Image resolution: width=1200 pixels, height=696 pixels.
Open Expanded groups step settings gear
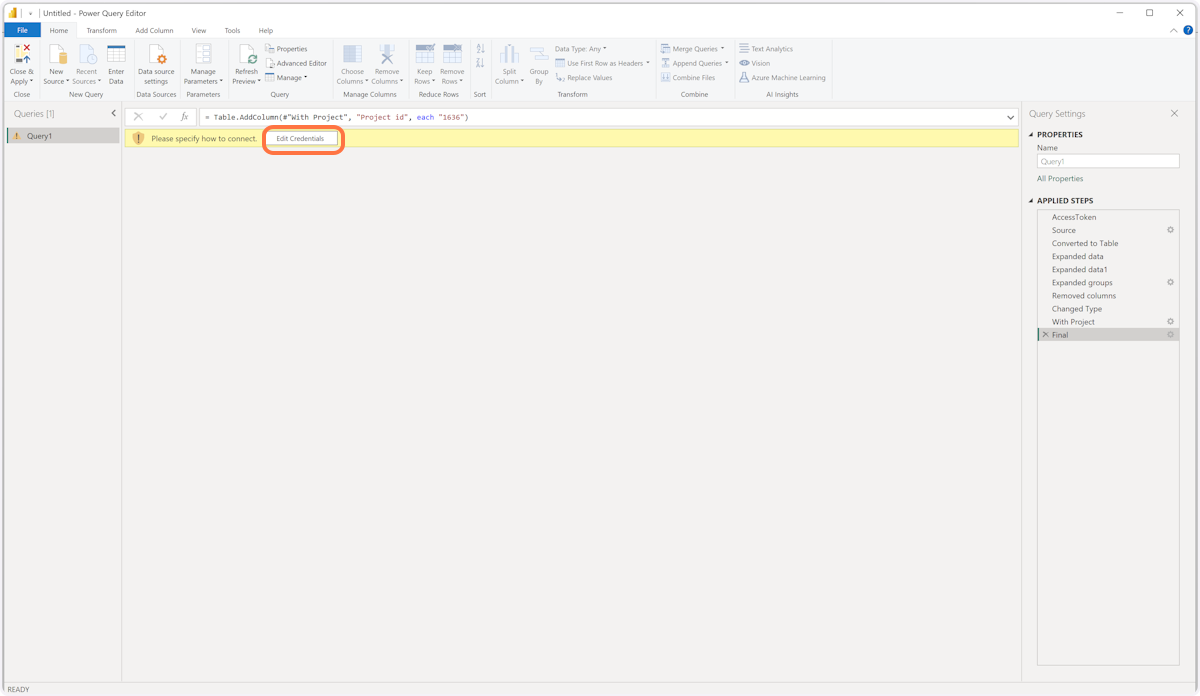(x=1170, y=282)
